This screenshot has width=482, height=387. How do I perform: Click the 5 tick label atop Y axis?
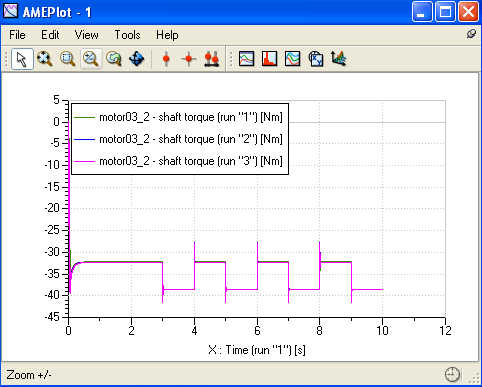tap(56, 100)
